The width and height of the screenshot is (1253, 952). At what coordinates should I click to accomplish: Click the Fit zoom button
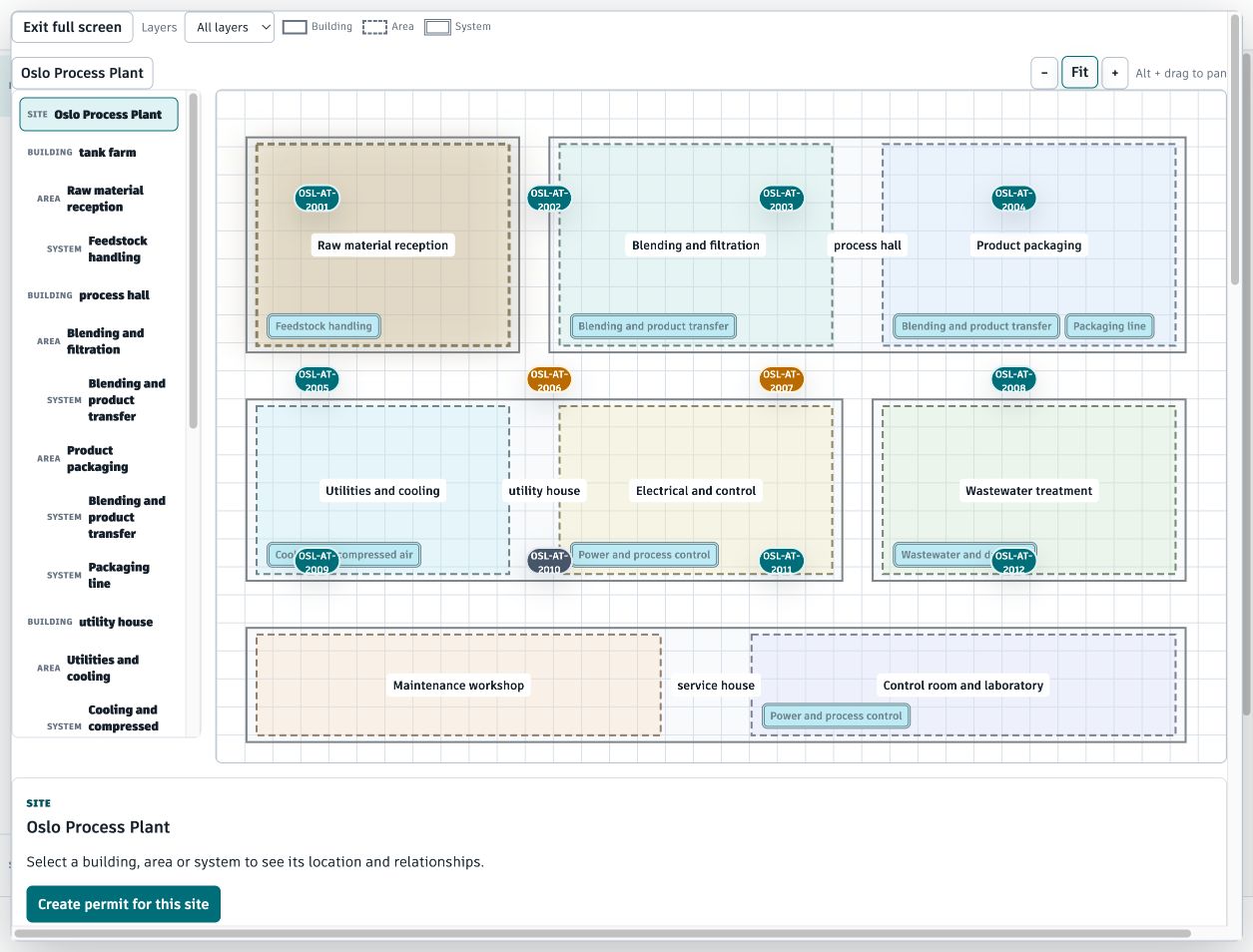(1079, 72)
